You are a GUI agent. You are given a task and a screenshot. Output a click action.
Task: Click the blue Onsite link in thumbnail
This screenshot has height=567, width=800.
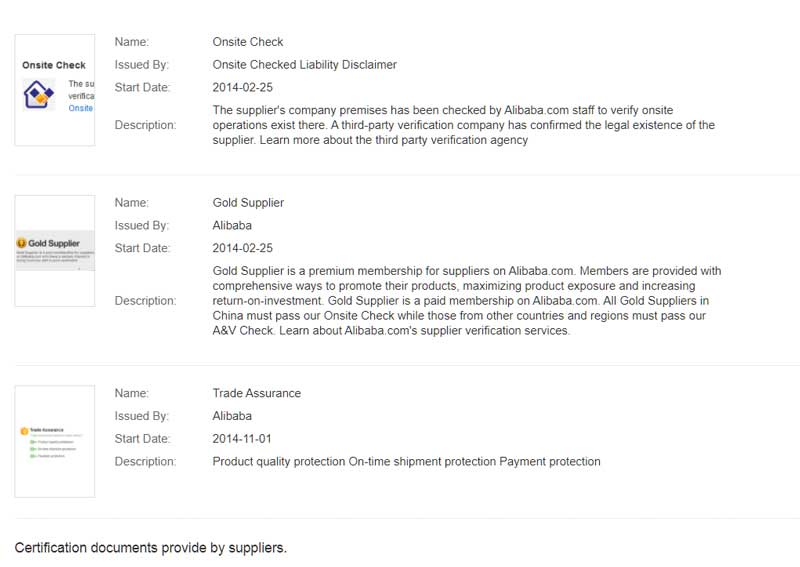(80, 108)
